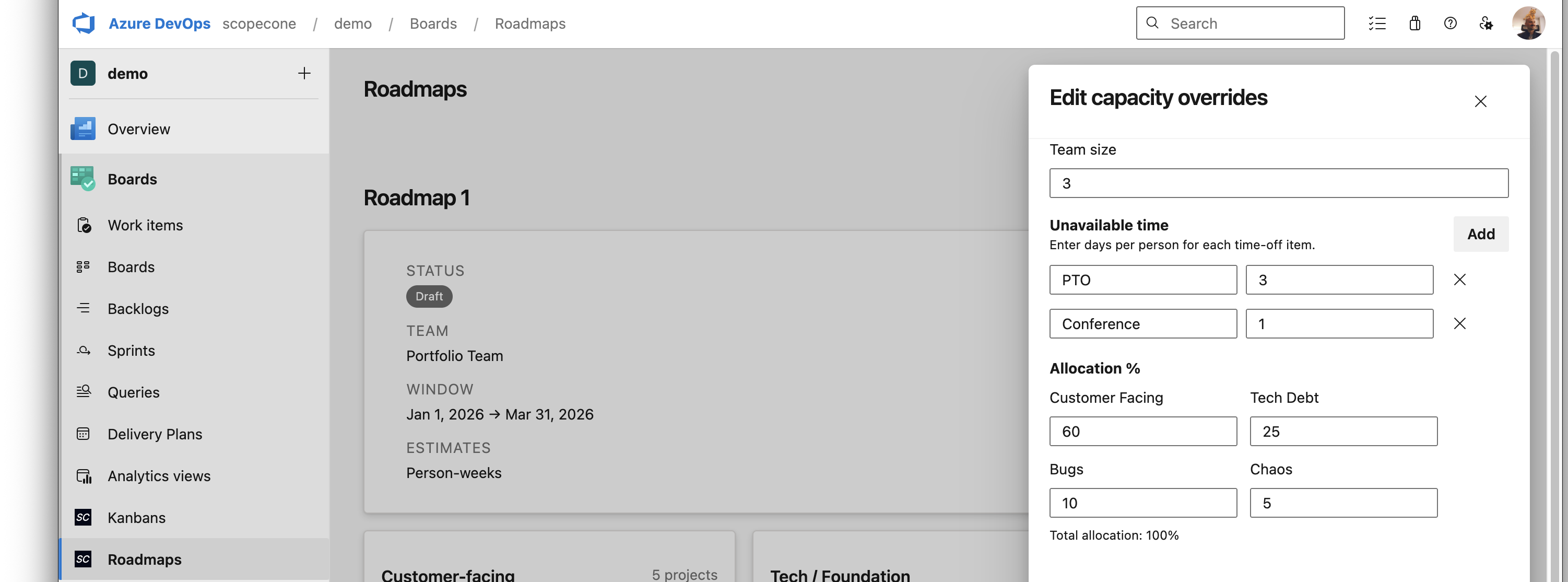Open the User settings icon
The width and height of the screenshot is (1568, 582).
(1486, 23)
